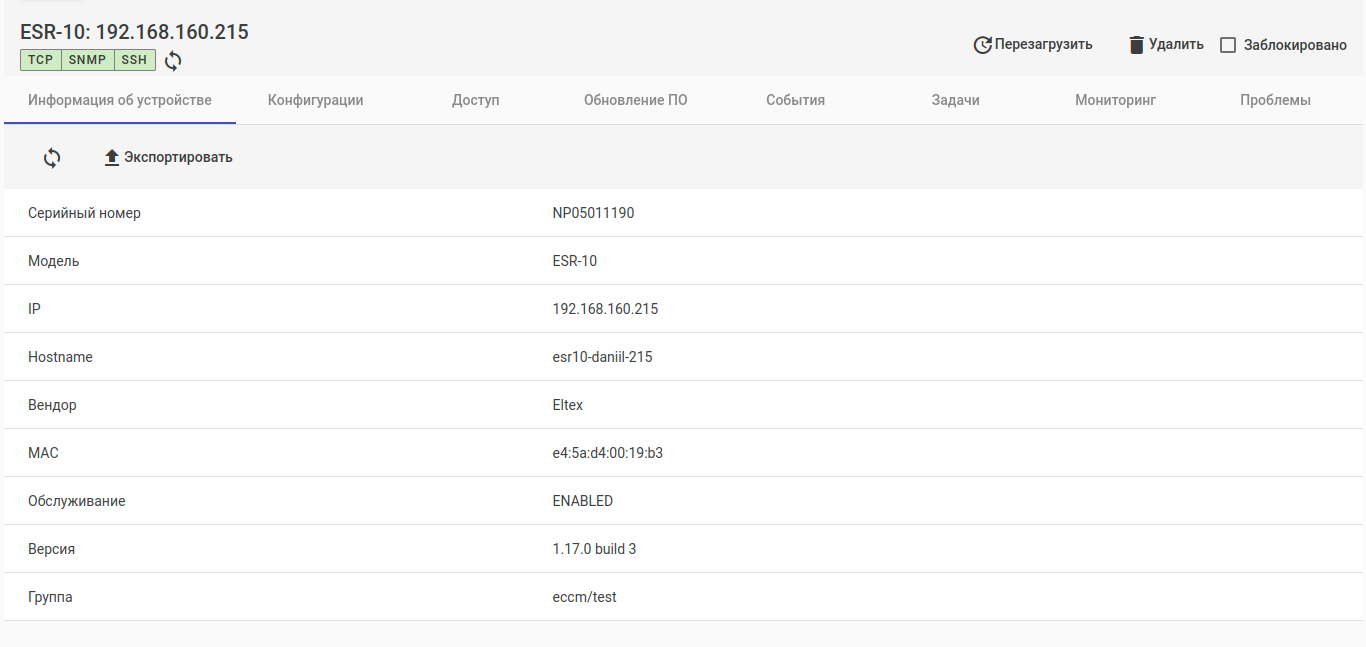
Task: Click the Перезагрузить reboot icon
Action: 982,45
